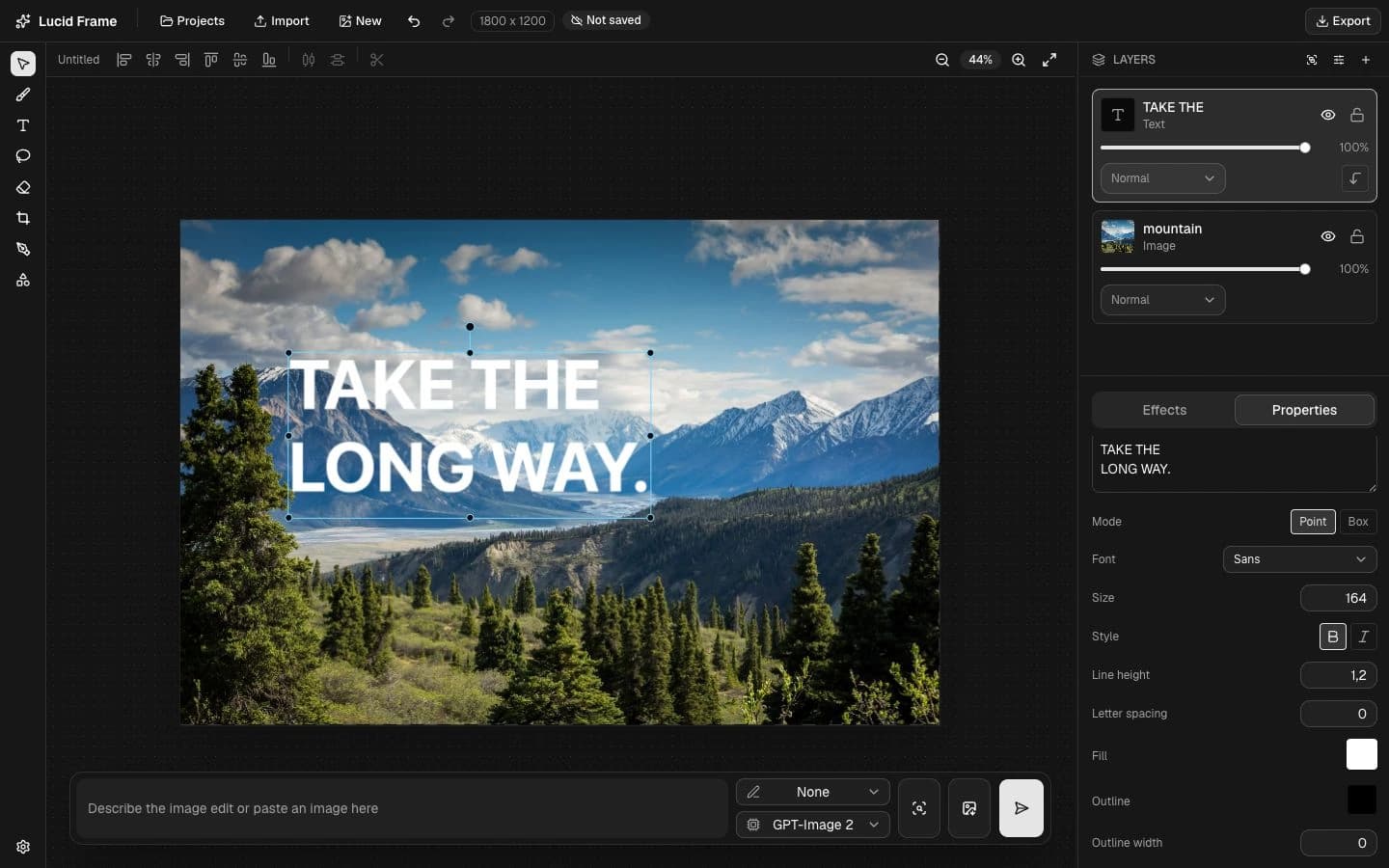Open settings gear at bottom left

tap(23, 847)
